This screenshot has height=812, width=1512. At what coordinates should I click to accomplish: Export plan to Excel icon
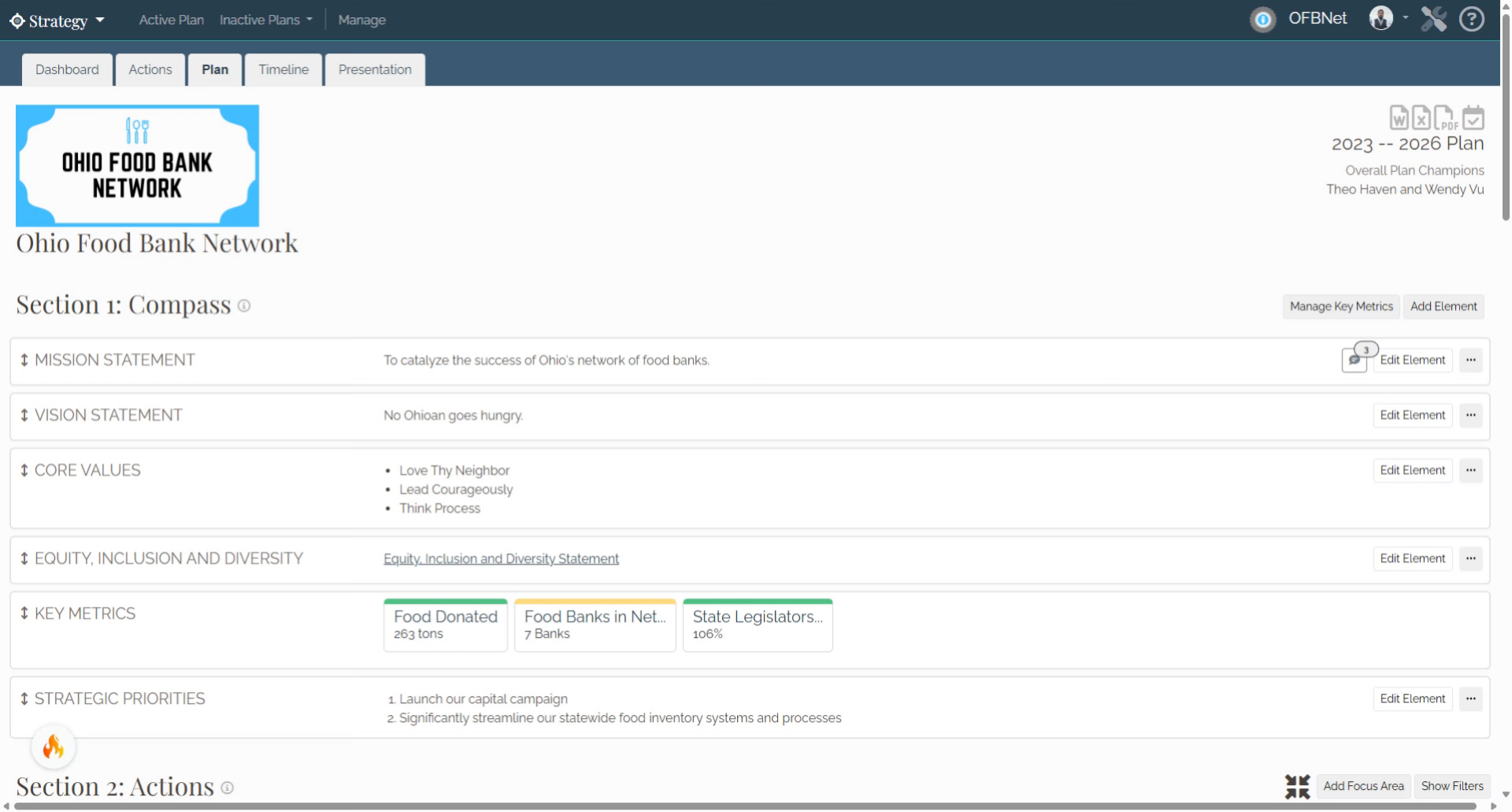1421,117
